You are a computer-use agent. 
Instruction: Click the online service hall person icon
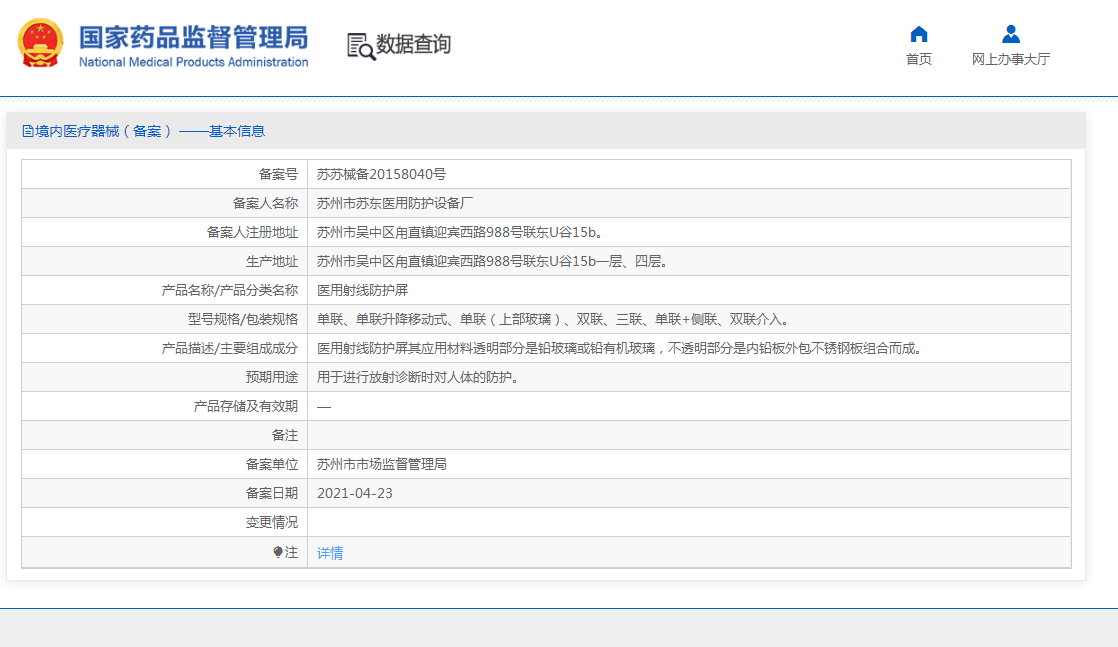(1010, 34)
